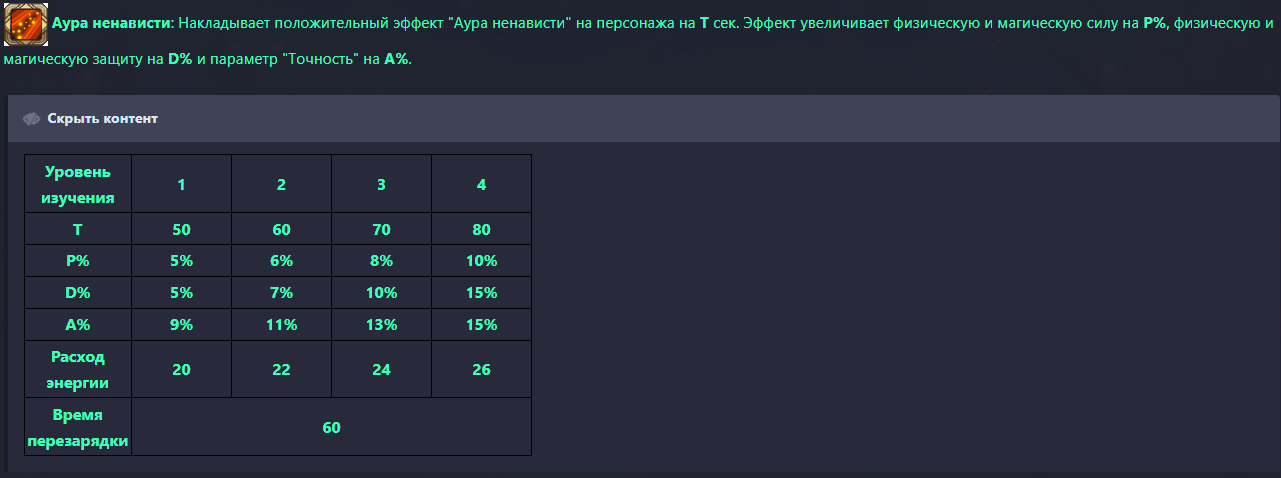
Task: Click the A% value 13% cell
Action: point(381,325)
